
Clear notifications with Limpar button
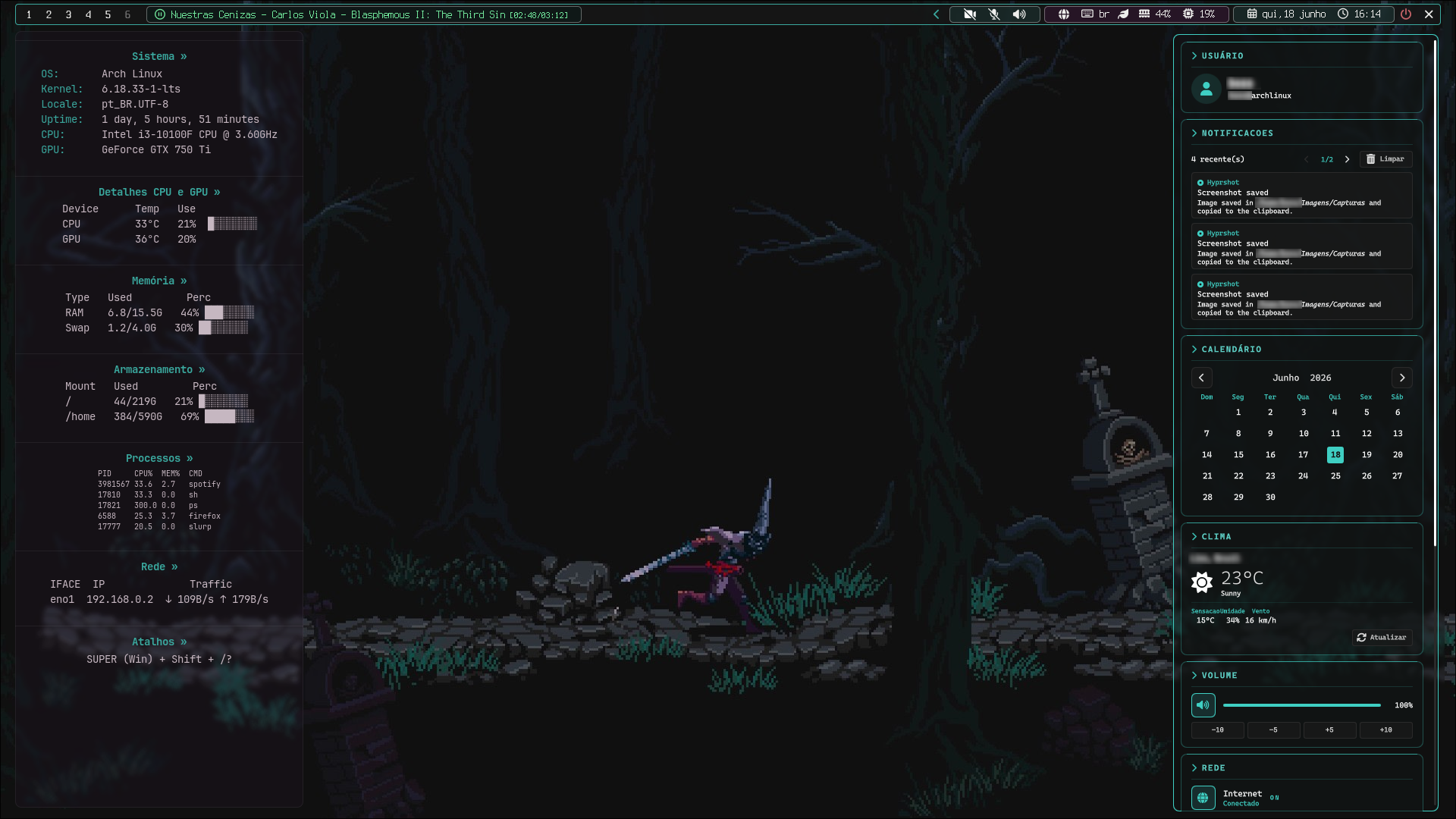pyautogui.click(x=1385, y=159)
